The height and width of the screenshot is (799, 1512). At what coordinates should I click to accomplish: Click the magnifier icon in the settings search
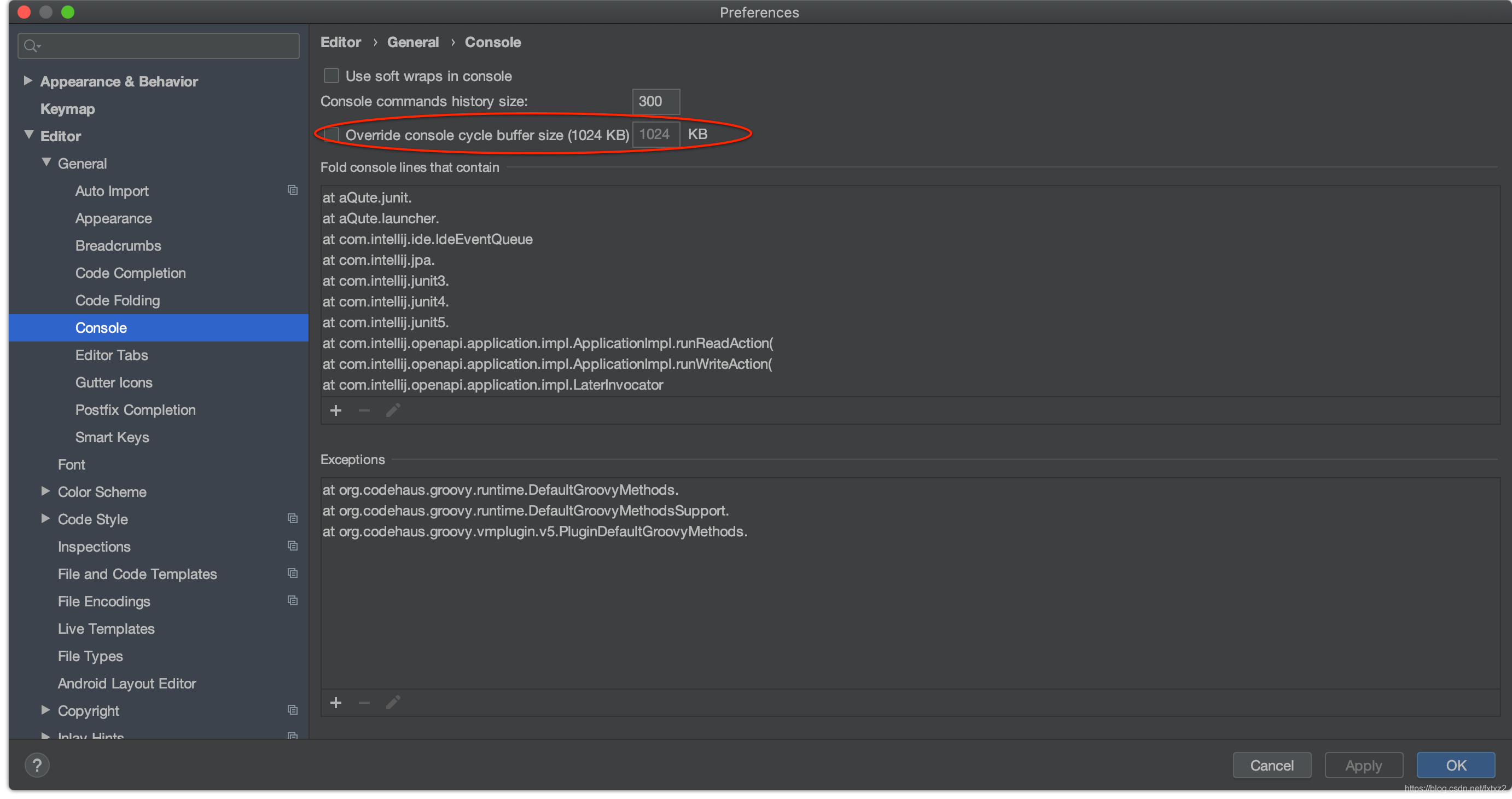31,46
